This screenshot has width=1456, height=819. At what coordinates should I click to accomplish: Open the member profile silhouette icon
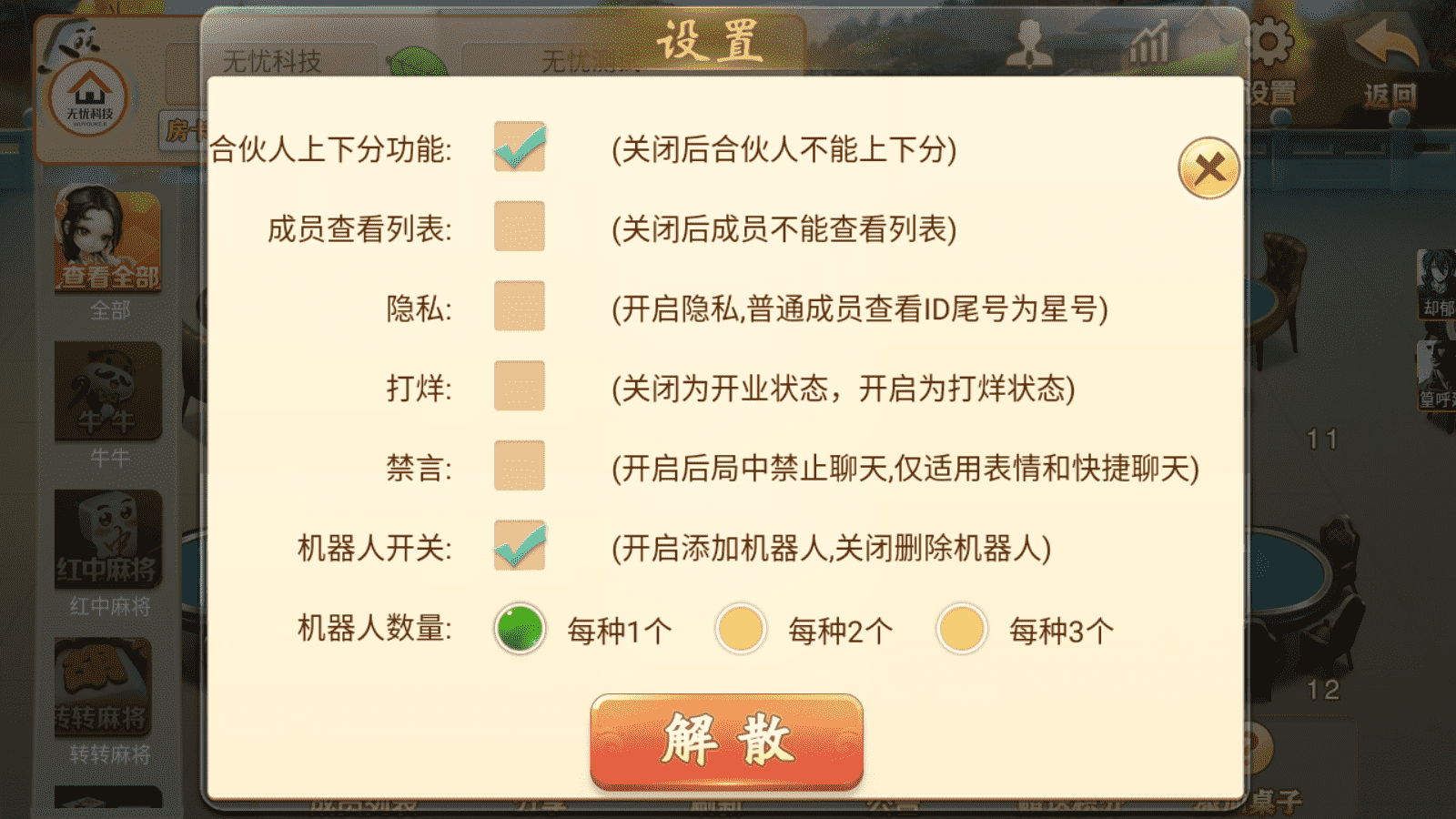1030,44
